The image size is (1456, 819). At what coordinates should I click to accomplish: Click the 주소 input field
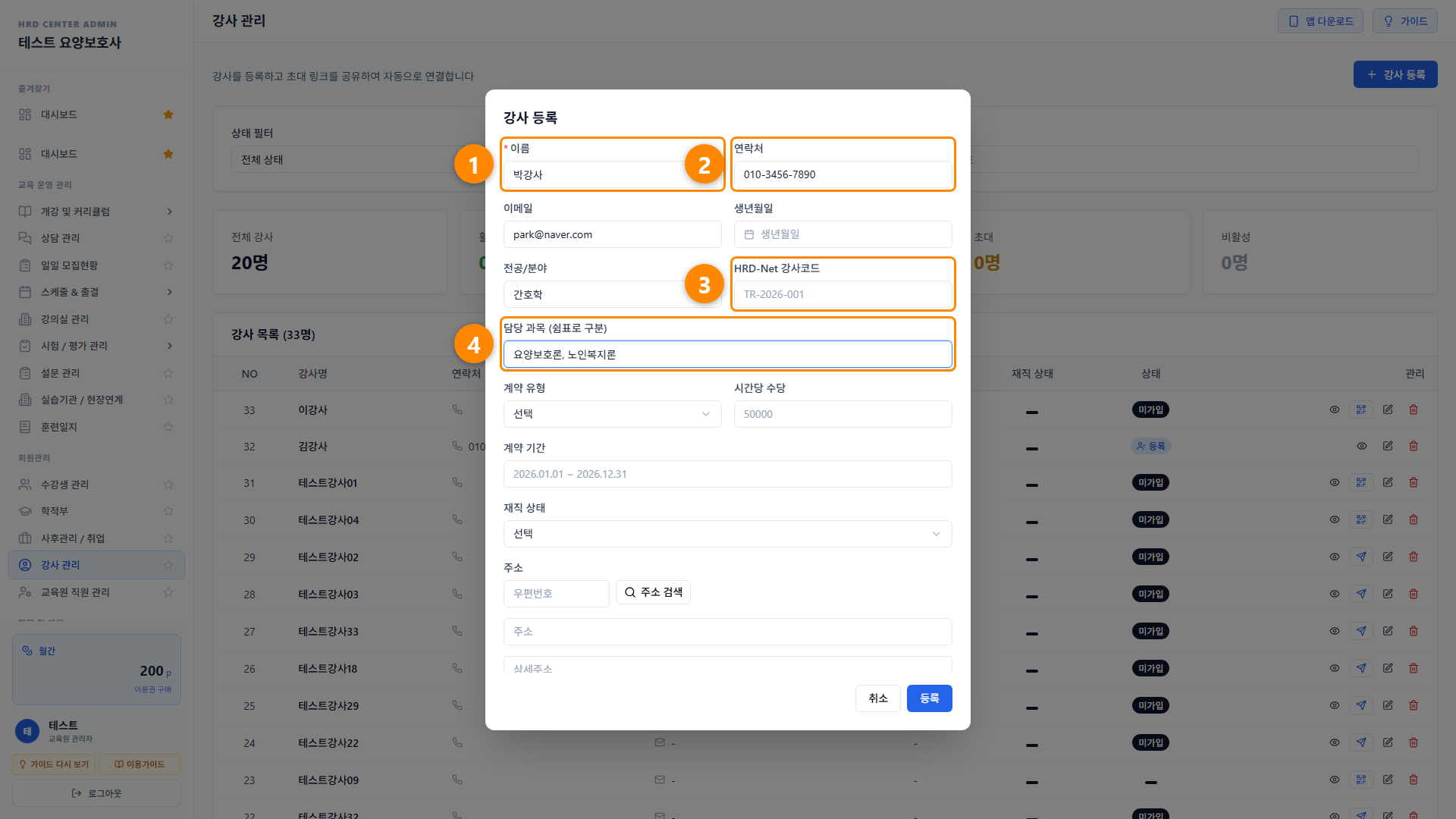point(727,632)
